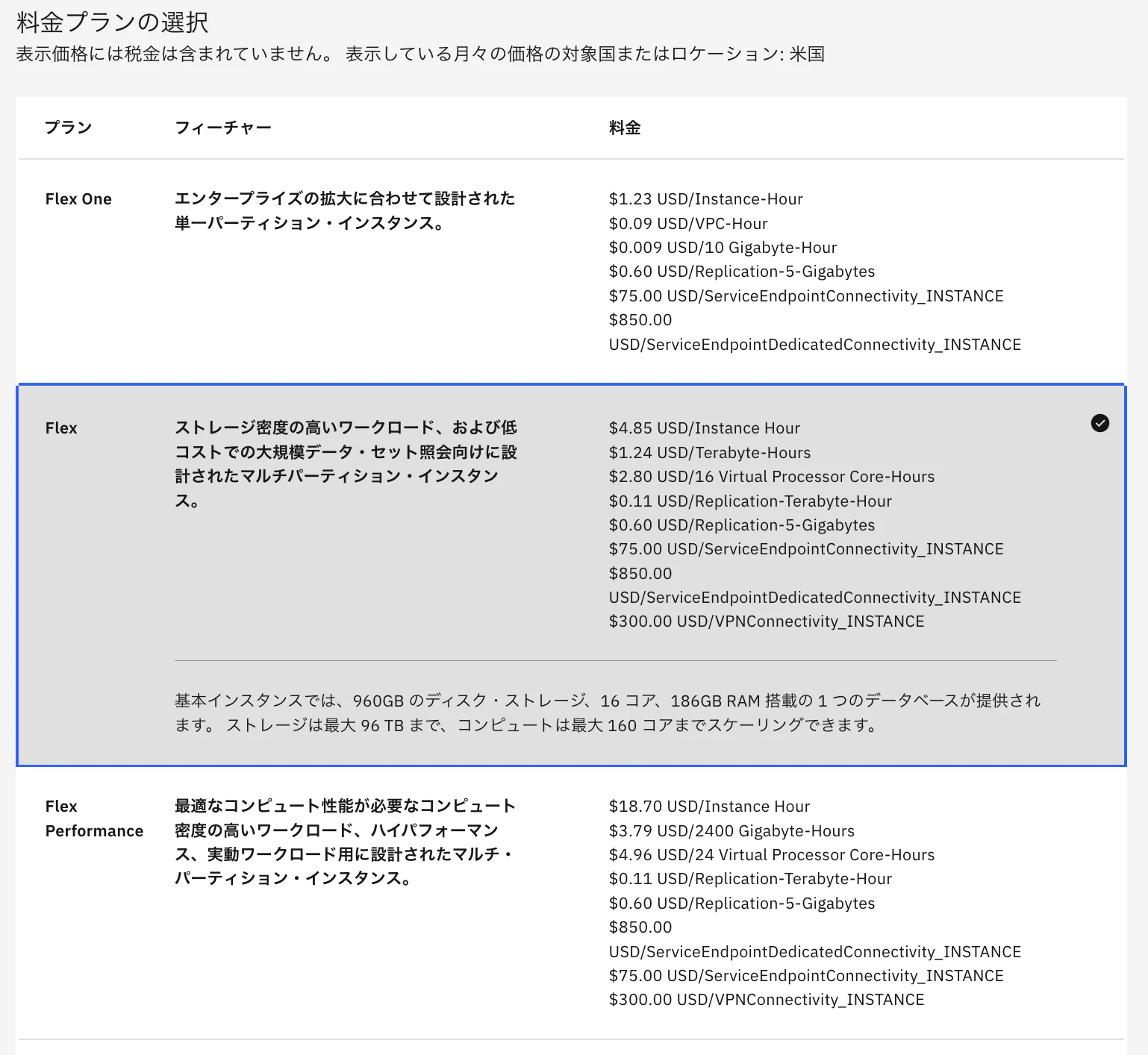Click Flex Performance $300.00 VPNConnectivity_INSTANCE price
The height and width of the screenshot is (1055, 1148).
click(x=767, y=1000)
